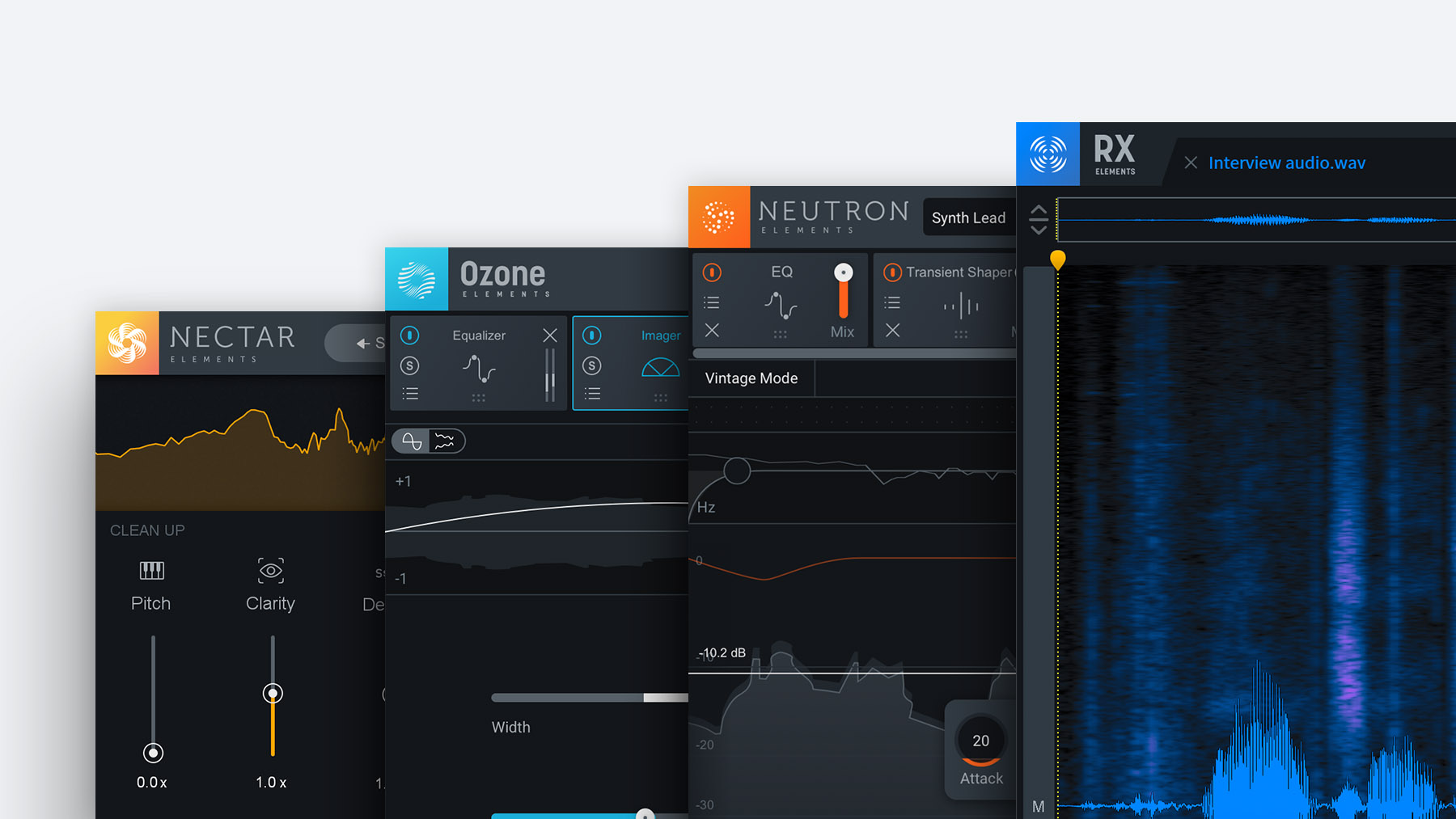Open the Neutron EQ module preset list

point(712,302)
